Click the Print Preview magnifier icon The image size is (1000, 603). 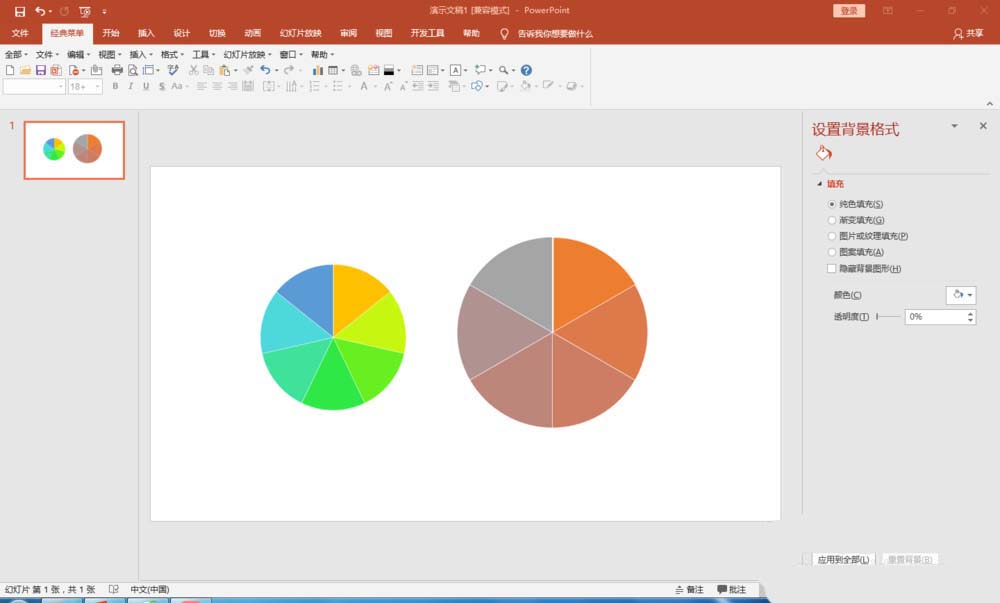[133, 70]
